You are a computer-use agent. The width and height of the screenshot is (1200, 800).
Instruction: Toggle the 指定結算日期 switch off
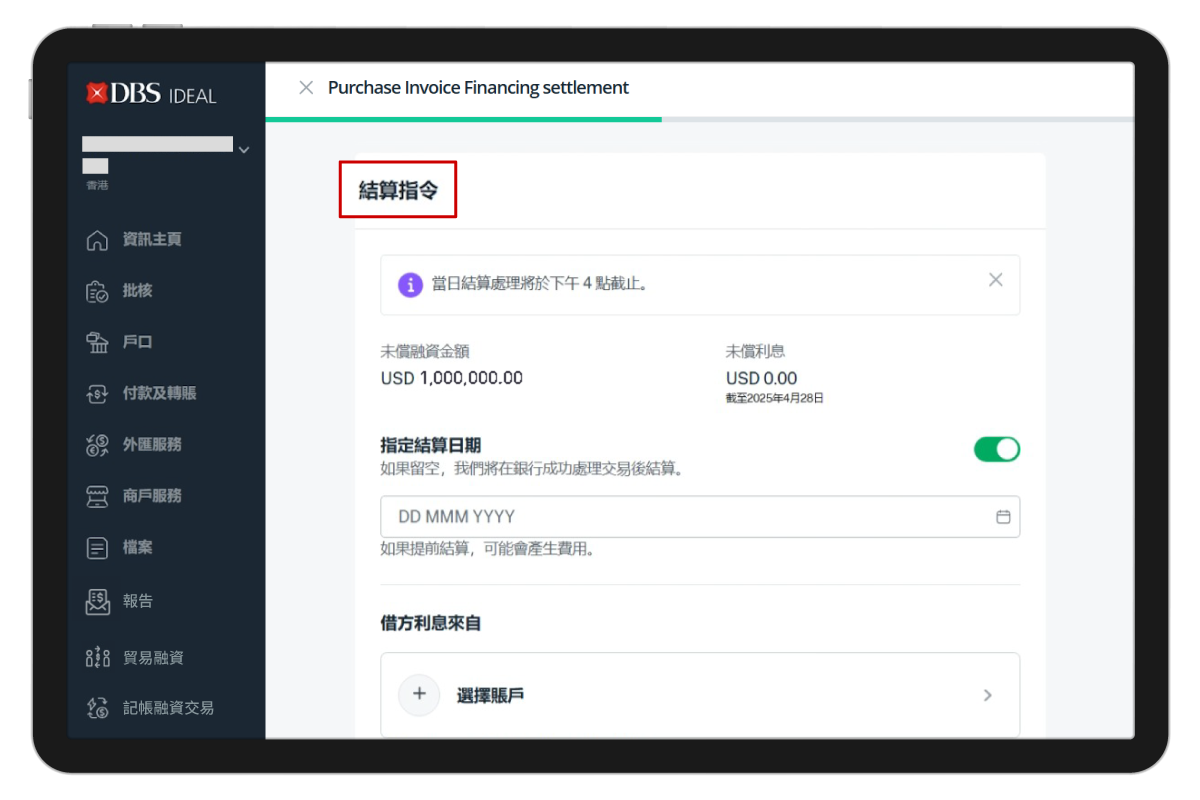[996, 450]
